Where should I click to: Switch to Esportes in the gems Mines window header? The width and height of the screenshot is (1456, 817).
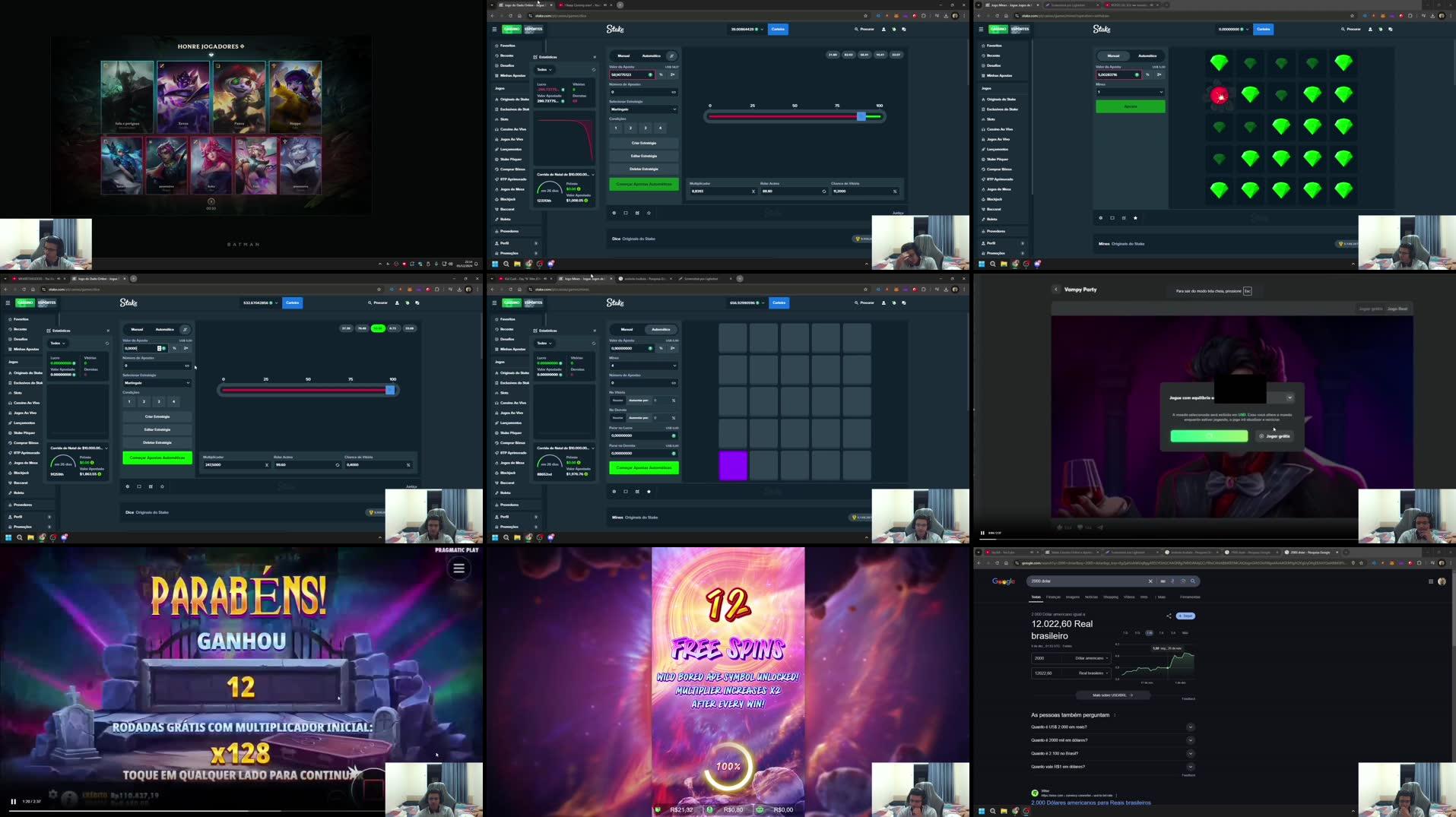pos(1020,29)
